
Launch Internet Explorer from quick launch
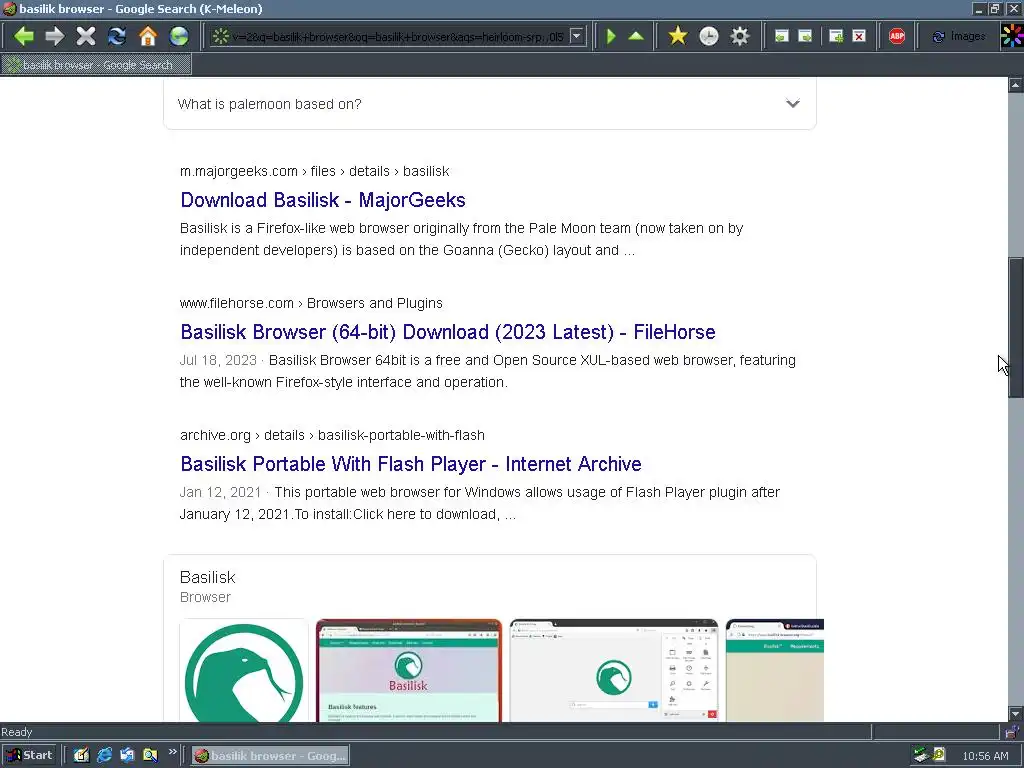pos(104,756)
